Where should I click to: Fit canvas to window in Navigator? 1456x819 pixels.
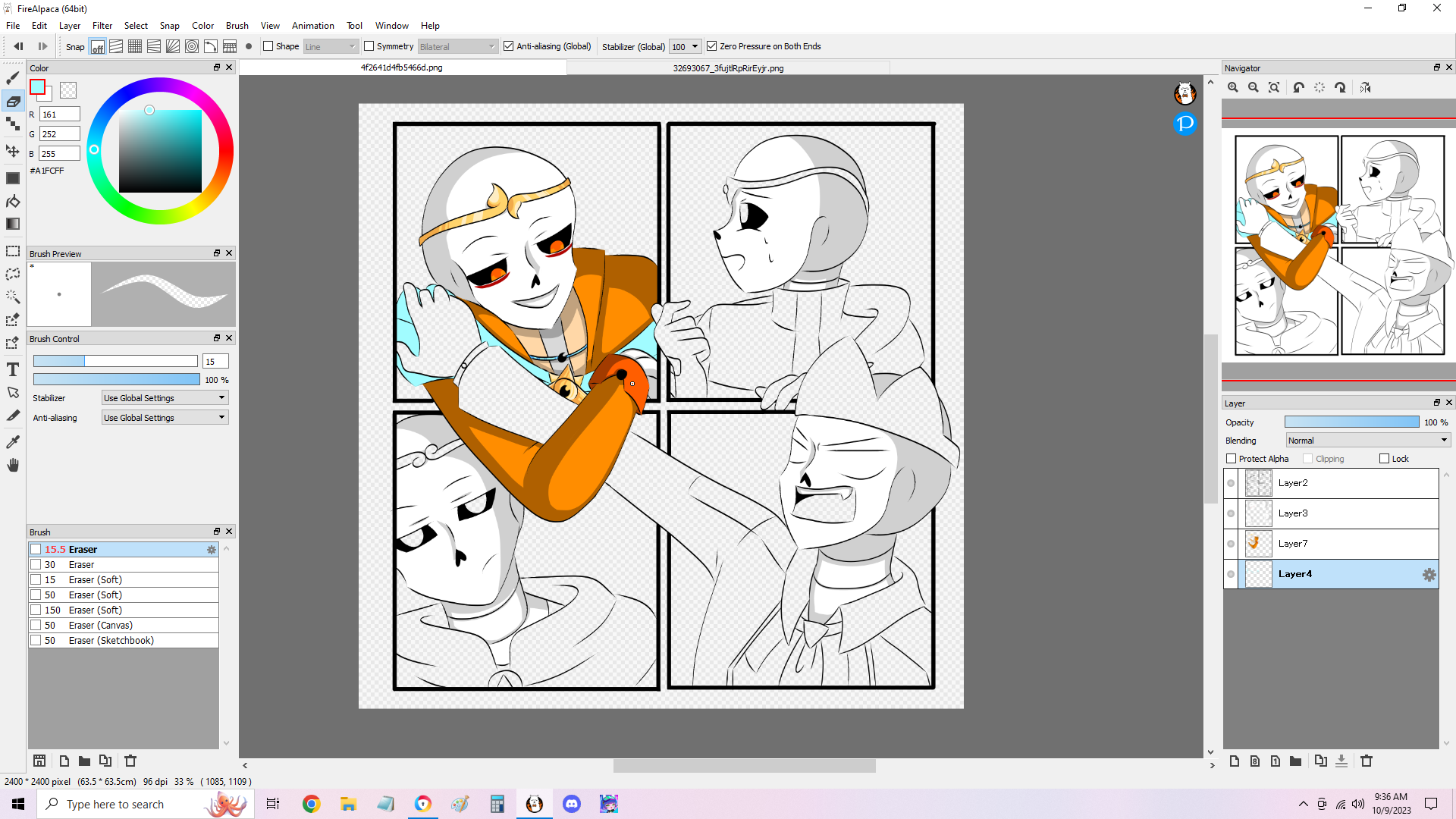tap(1274, 88)
